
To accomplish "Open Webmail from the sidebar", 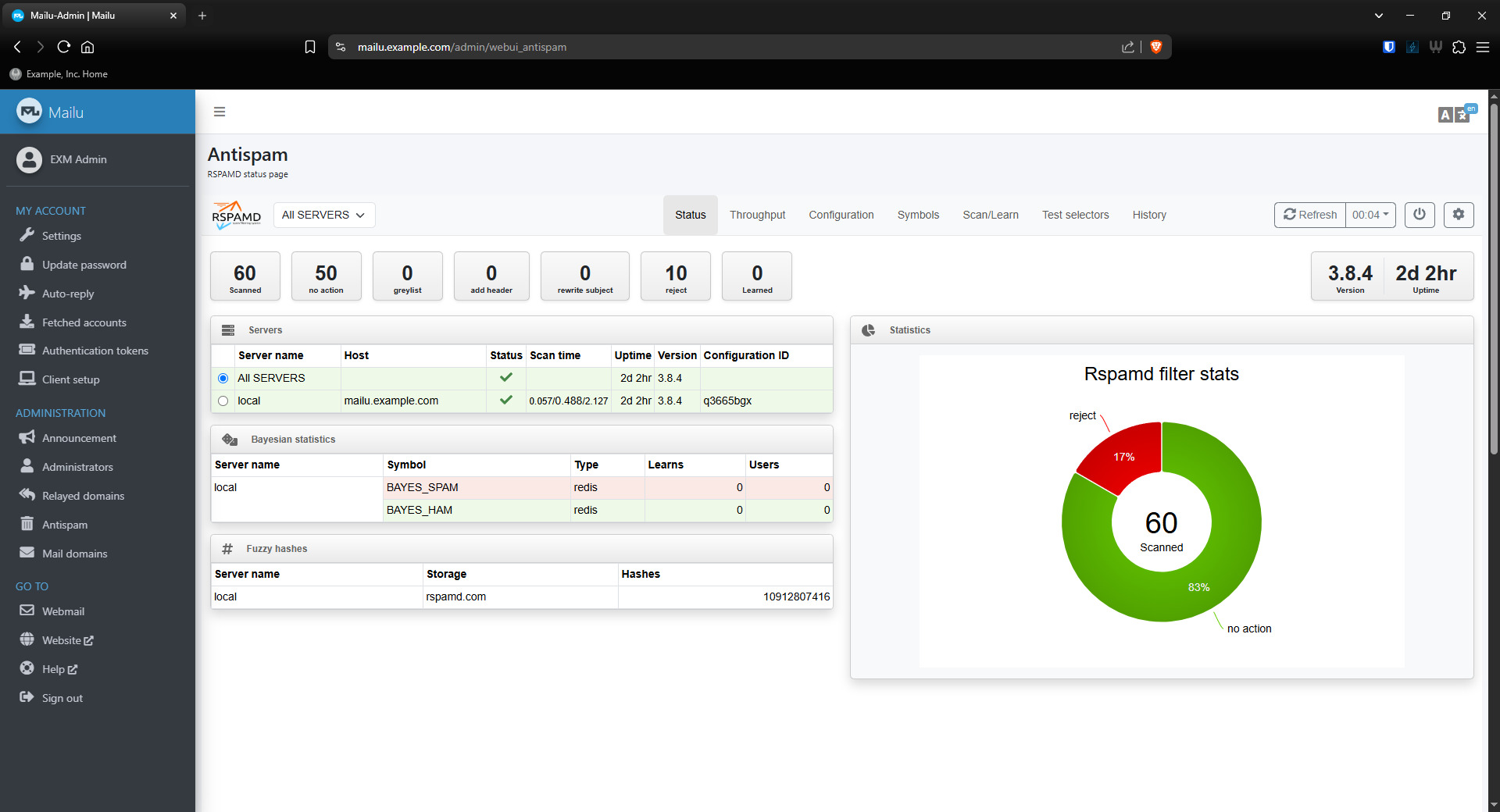I will pyautogui.click(x=62, y=611).
